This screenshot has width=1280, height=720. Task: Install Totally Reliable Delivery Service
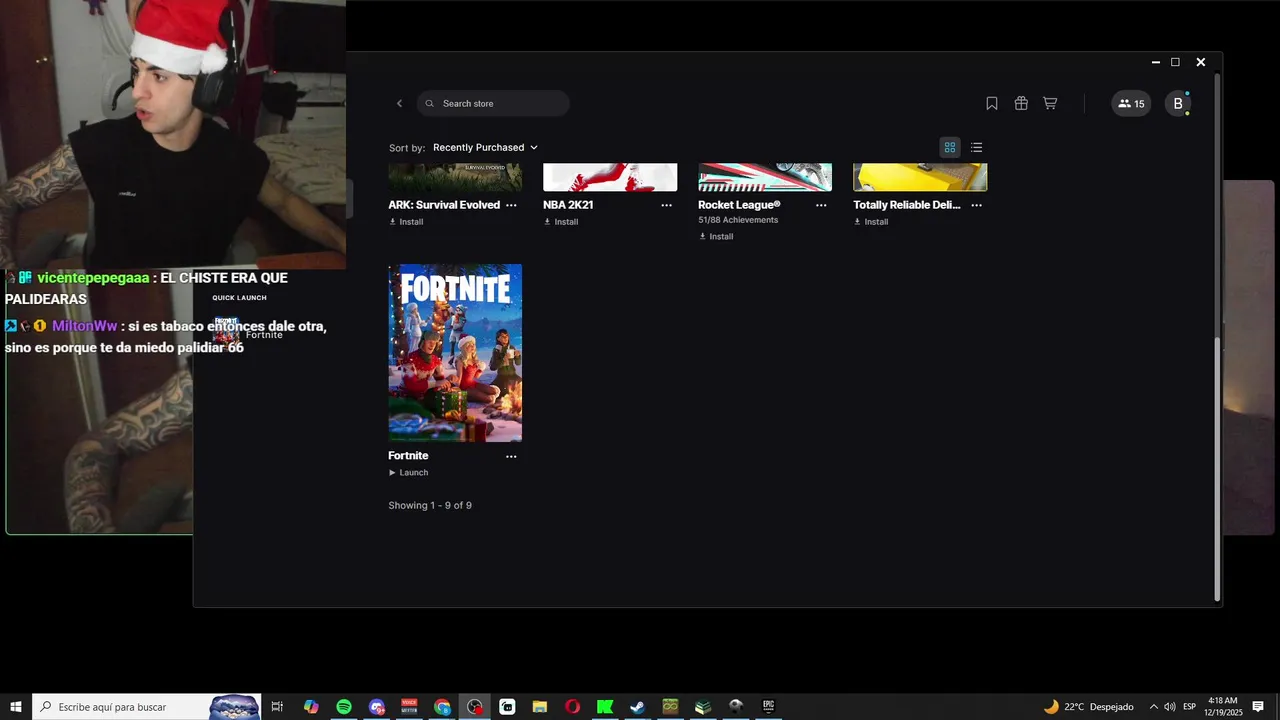click(871, 222)
